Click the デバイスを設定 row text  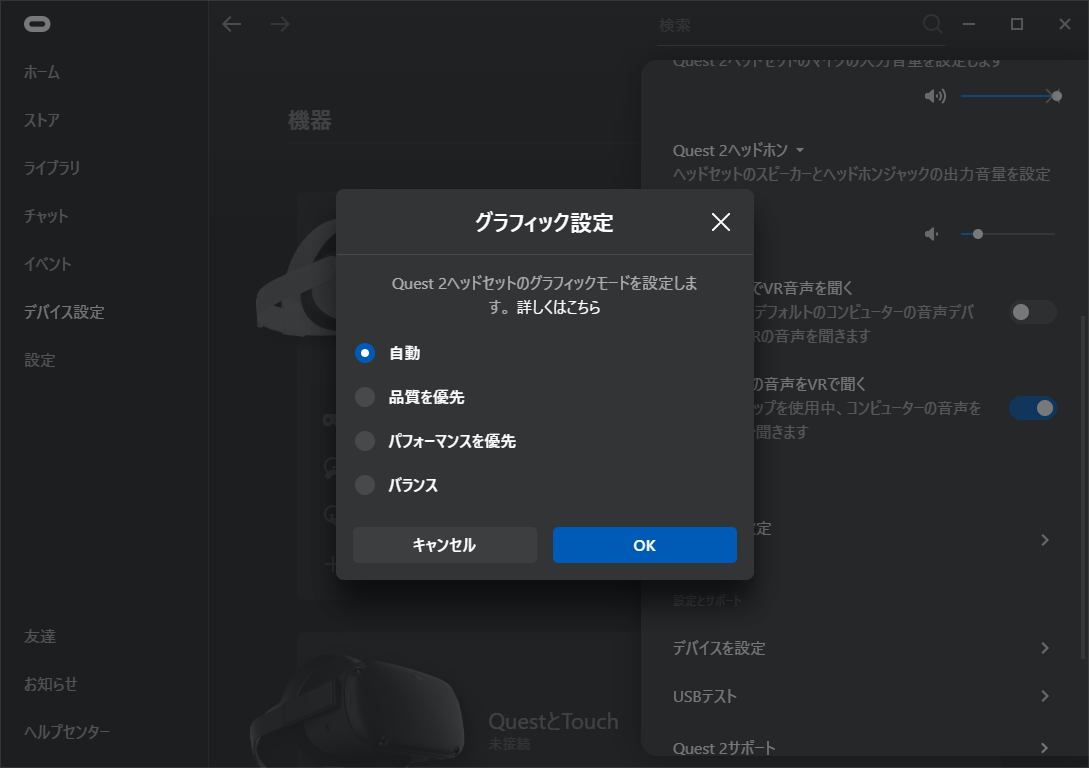[x=719, y=648]
